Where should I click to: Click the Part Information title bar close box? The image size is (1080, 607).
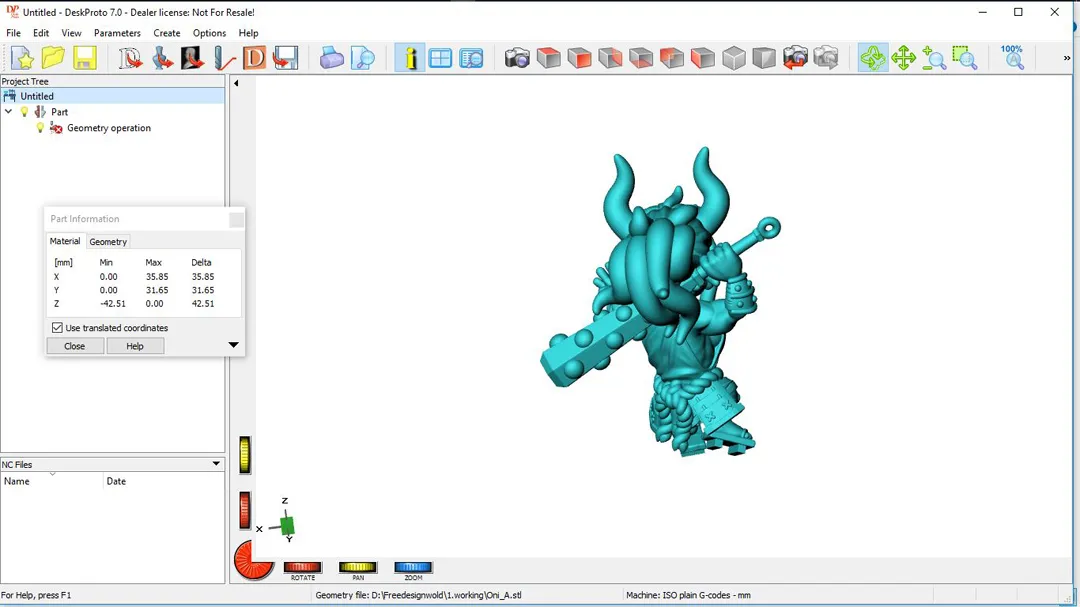coord(236,220)
